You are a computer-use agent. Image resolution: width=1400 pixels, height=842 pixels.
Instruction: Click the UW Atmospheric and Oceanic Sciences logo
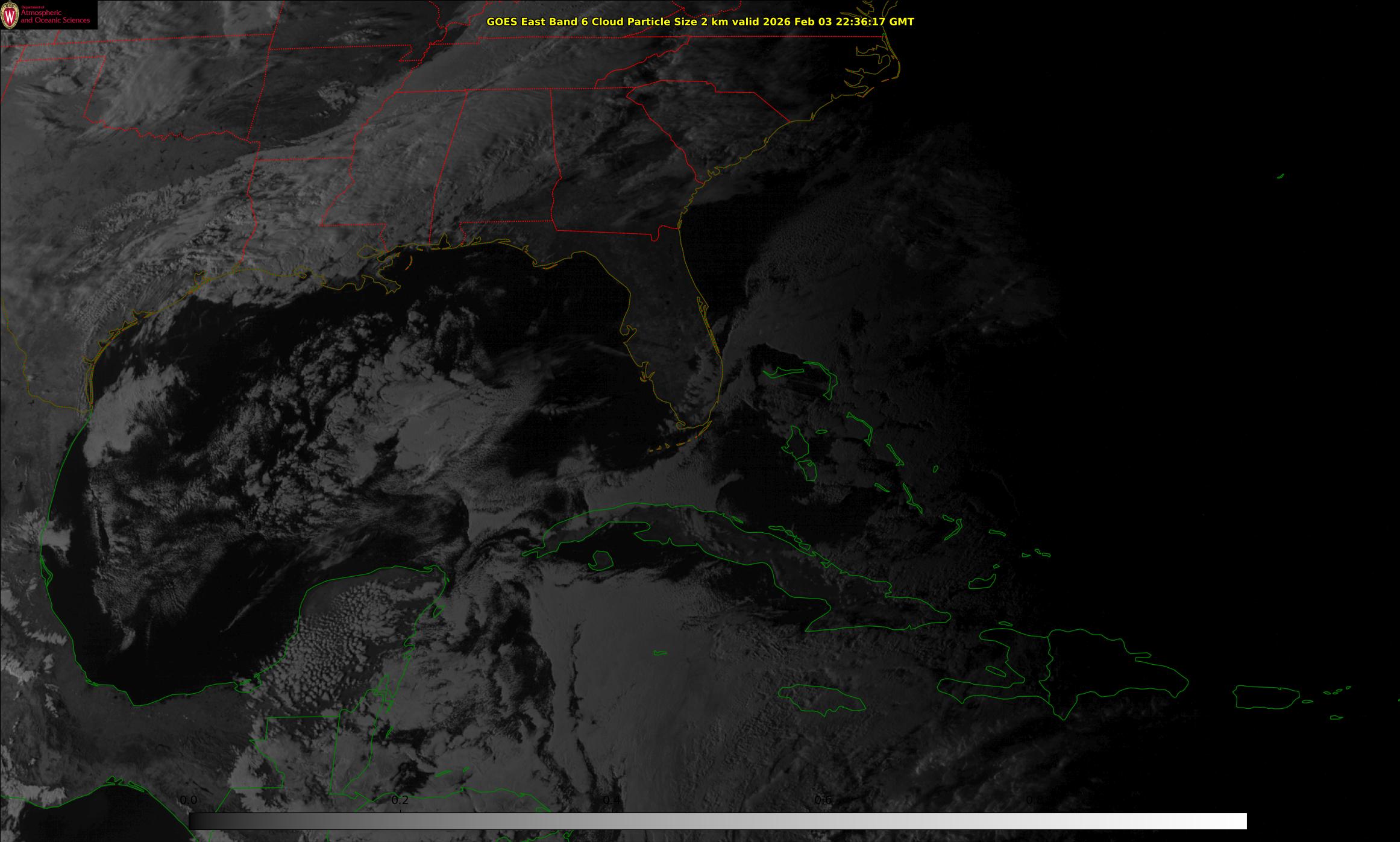click(48, 14)
